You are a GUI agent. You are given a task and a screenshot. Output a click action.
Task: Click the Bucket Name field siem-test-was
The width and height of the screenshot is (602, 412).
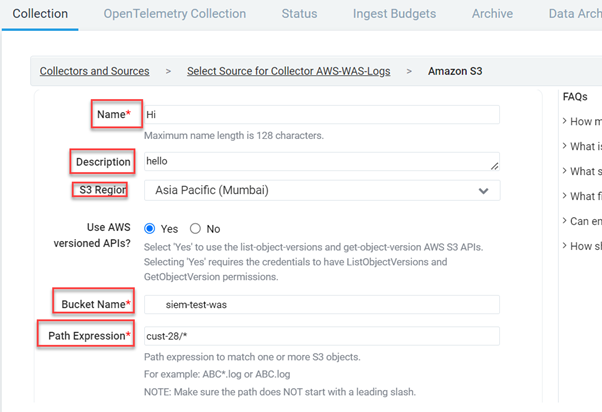322,304
